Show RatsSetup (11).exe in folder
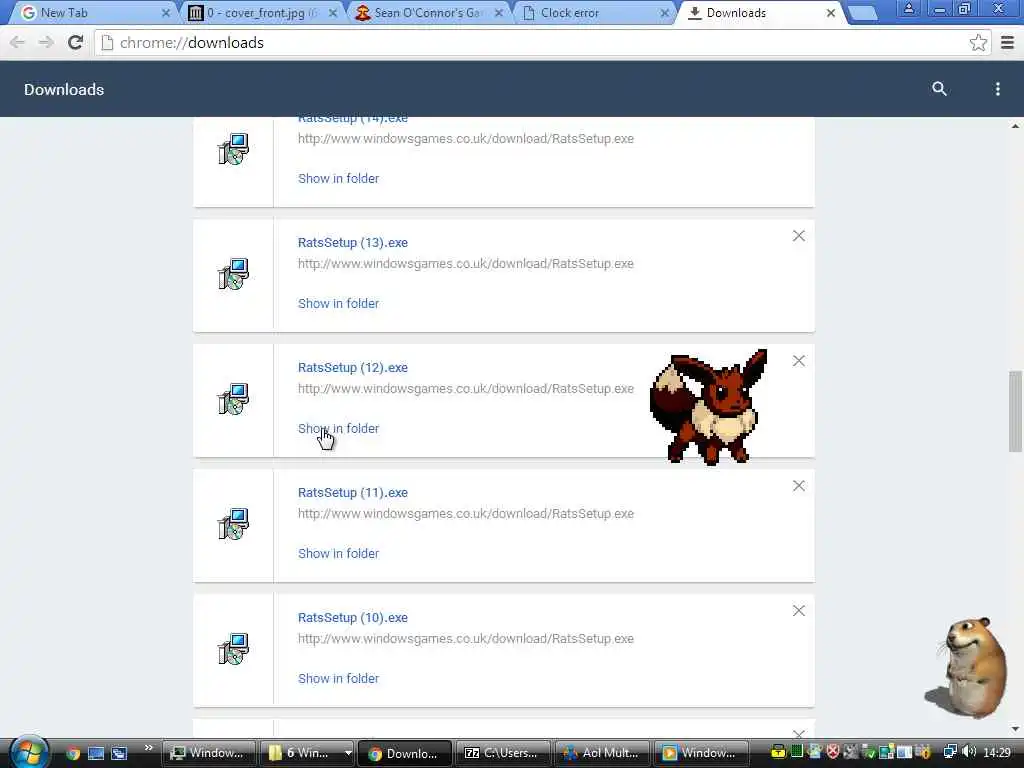This screenshot has width=1024, height=768. tap(338, 553)
